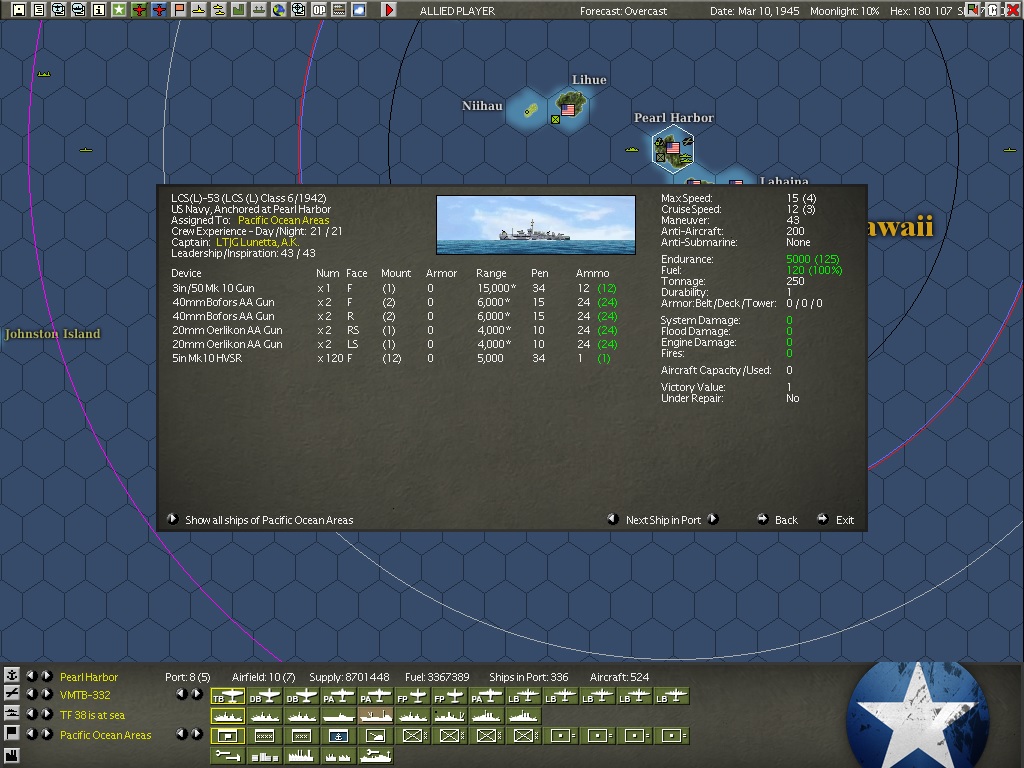Click the save-game floppy disk icon
1024x768 pixels.
coord(19,10)
